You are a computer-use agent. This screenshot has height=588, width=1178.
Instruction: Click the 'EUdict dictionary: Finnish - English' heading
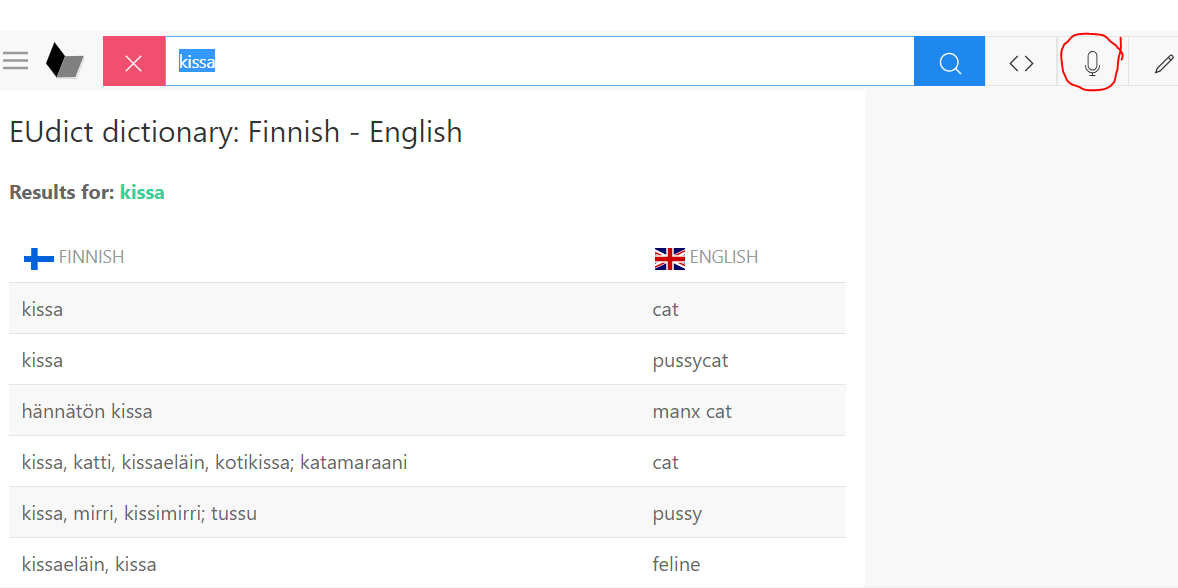click(x=236, y=132)
